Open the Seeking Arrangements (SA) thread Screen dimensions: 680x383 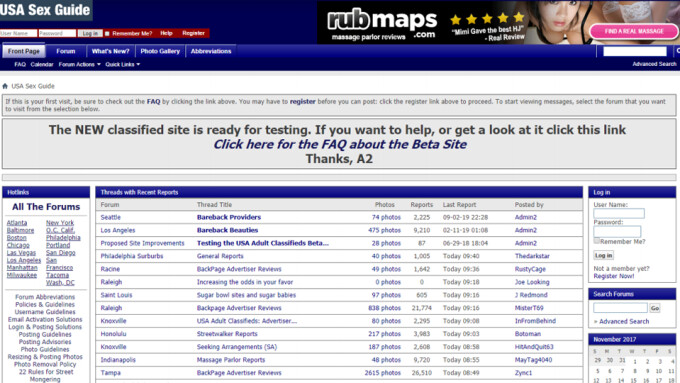click(x=237, y=347)
